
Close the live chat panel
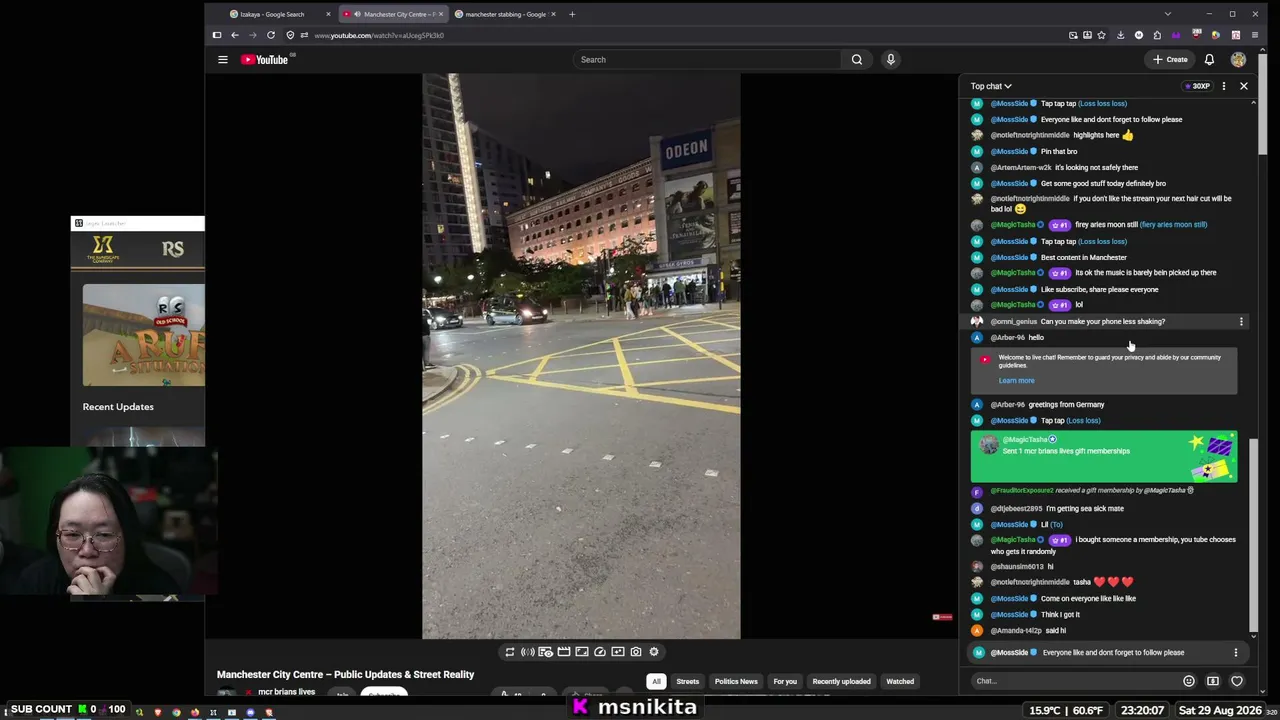coord(1244,86)
